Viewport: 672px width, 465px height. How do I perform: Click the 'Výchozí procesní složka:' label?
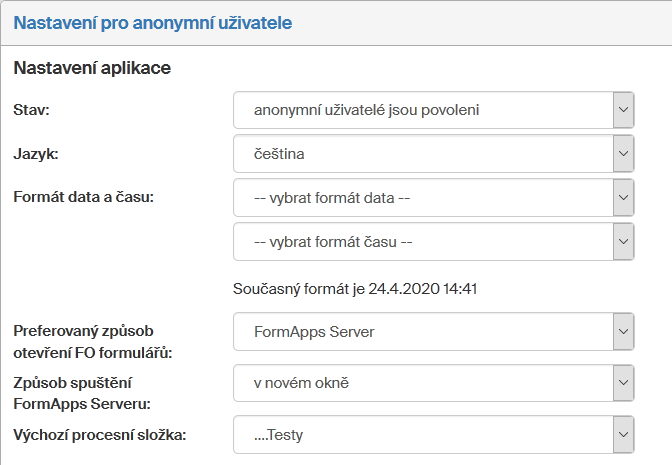tap(99, 433)
